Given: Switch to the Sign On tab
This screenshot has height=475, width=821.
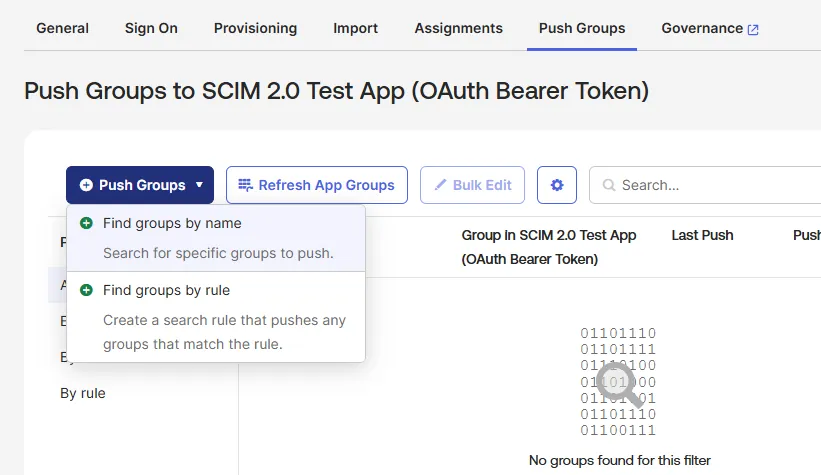Looking at the screenshot, I should point(151,28).
